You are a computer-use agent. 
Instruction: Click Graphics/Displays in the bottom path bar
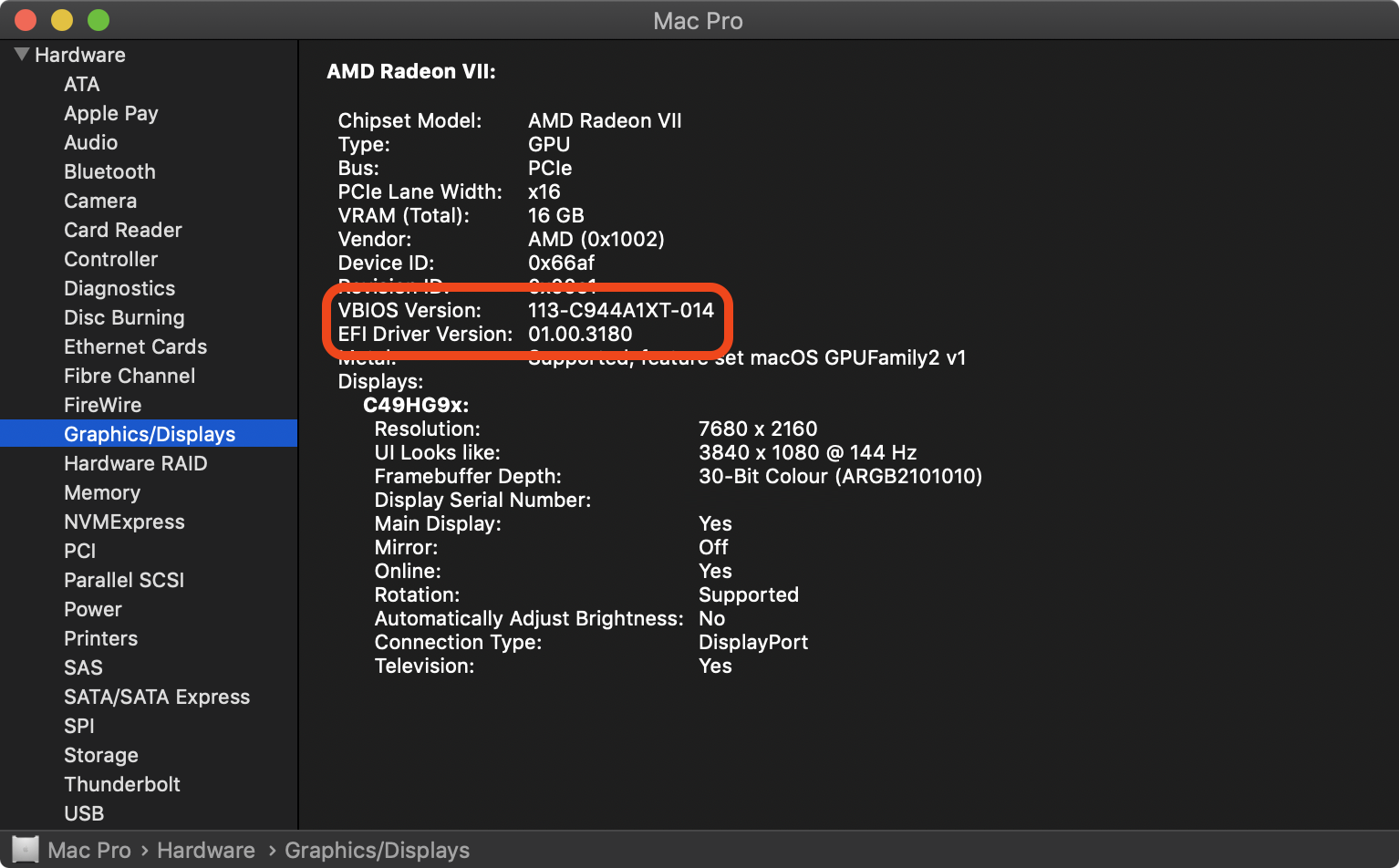(x=378, y=850)
